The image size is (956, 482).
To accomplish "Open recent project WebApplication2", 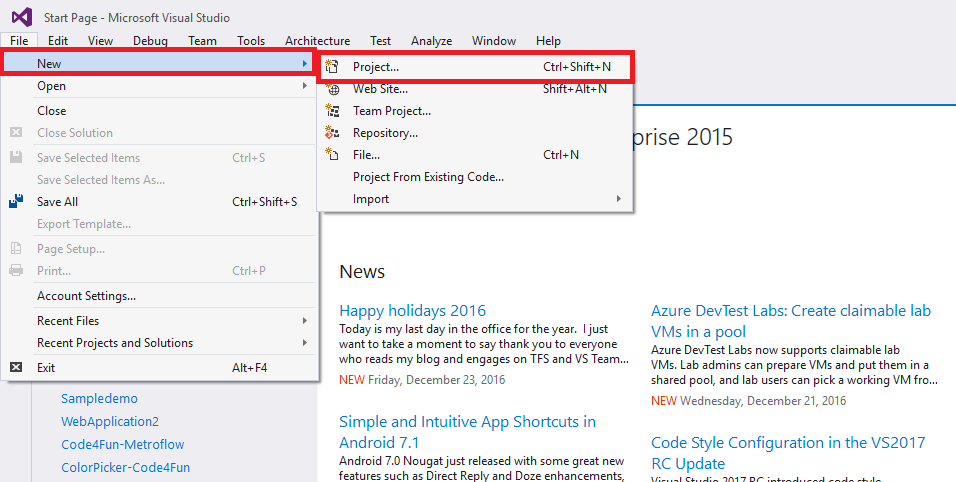I will (110, 421).
